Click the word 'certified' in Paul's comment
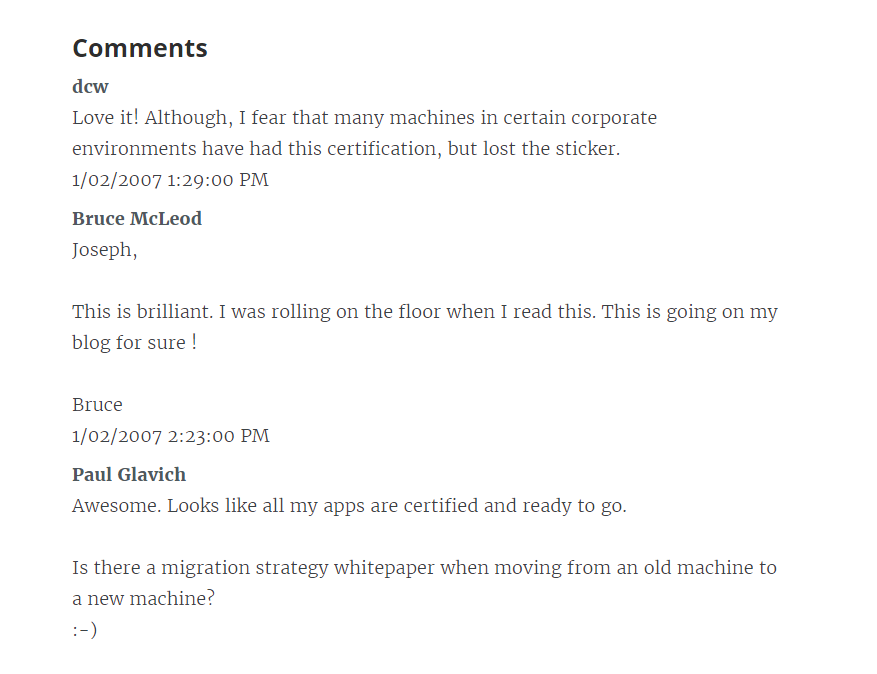 tap(441, 506)
